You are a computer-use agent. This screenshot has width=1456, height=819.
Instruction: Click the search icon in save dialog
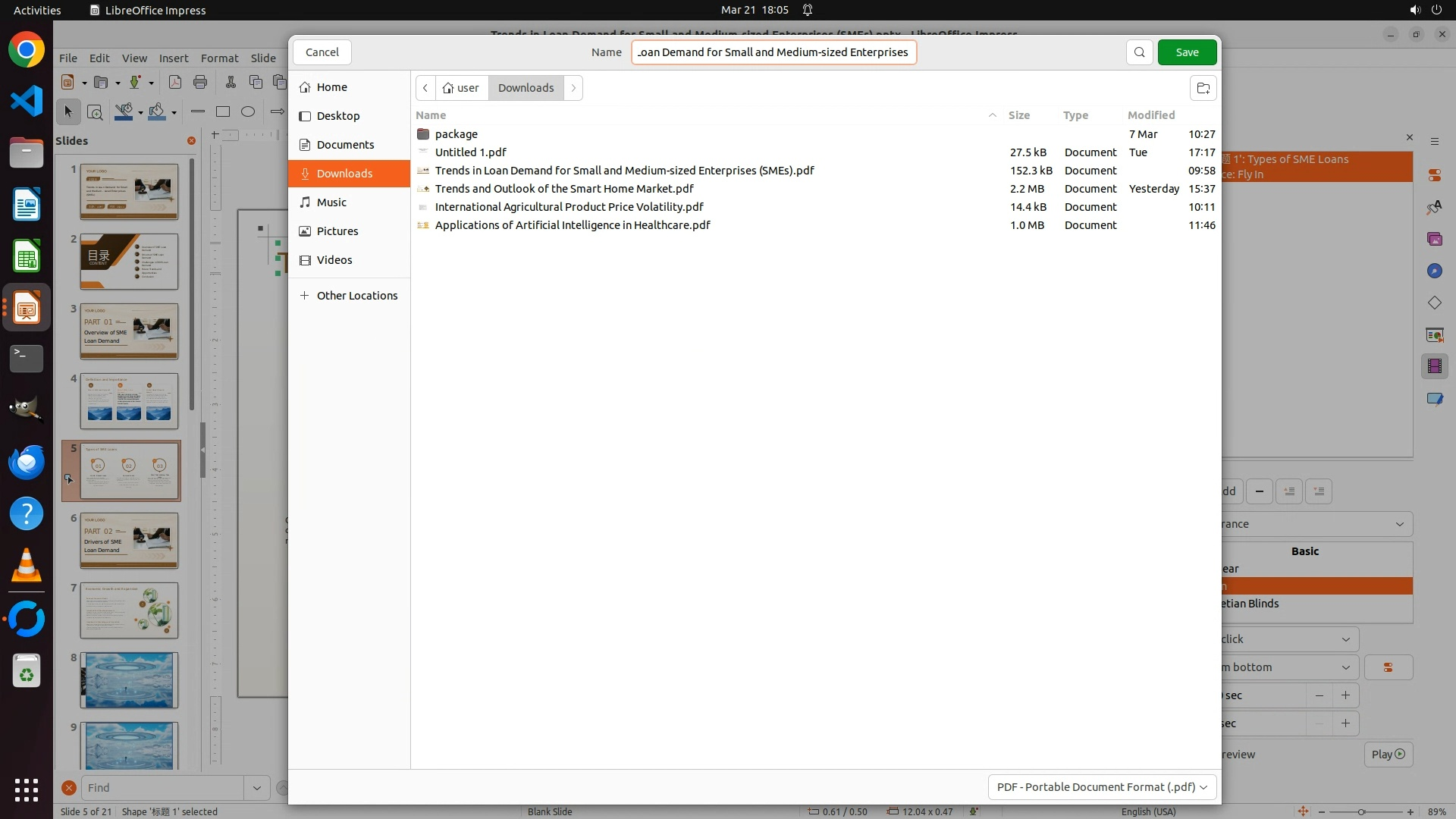1139,52
